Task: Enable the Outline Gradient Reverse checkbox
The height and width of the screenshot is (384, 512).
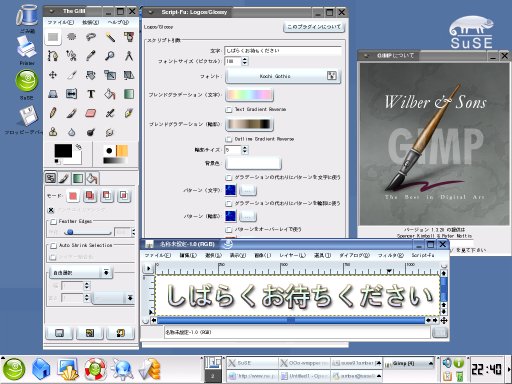Action: point(229,139)
